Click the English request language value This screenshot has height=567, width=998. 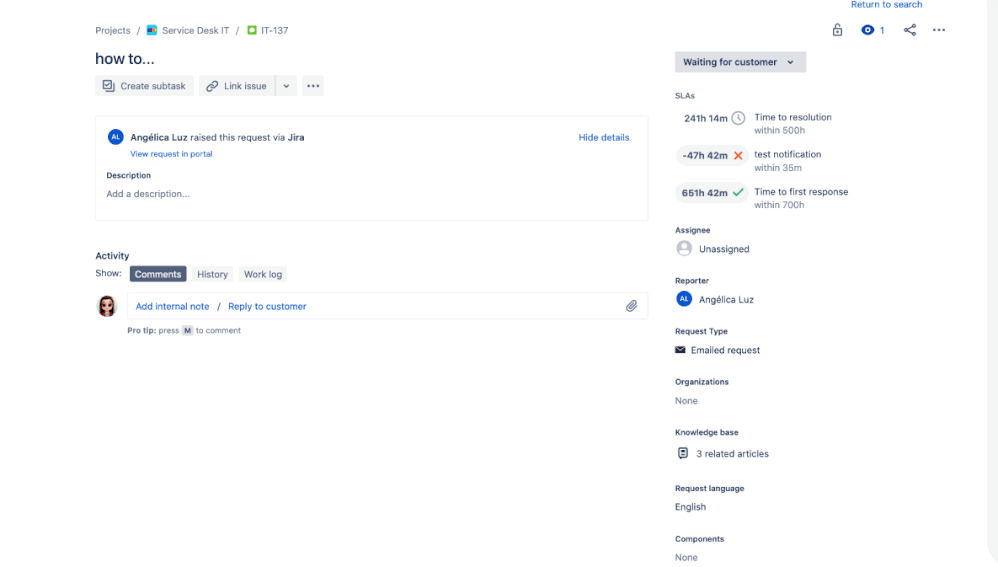tap(691, 507)
